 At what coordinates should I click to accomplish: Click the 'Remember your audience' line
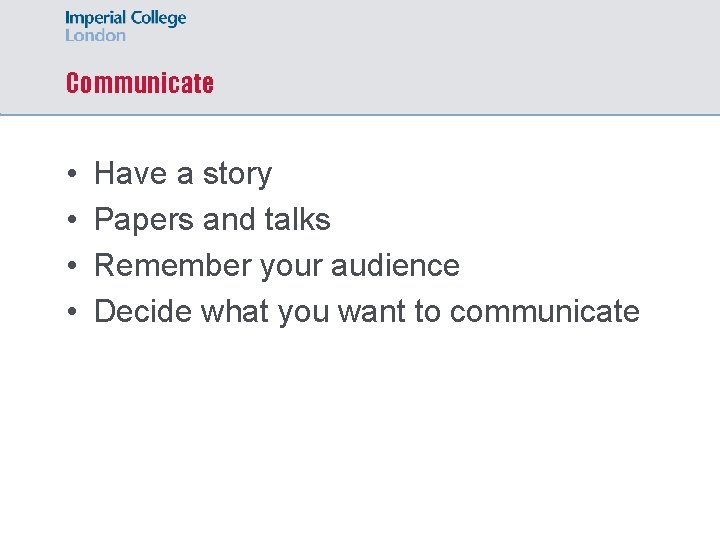tap(276, 266)
